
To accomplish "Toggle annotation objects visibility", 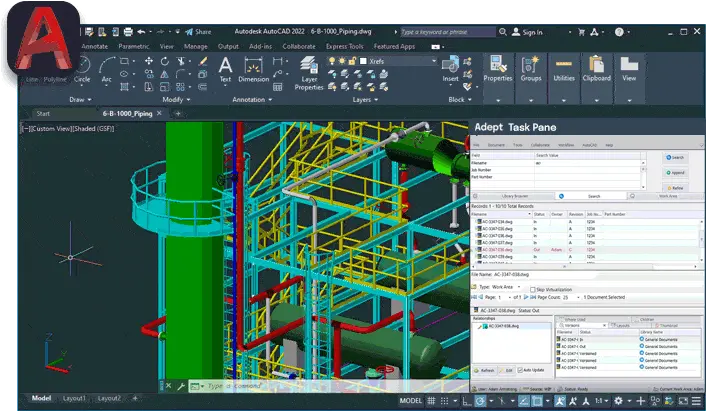I will 560,401.
